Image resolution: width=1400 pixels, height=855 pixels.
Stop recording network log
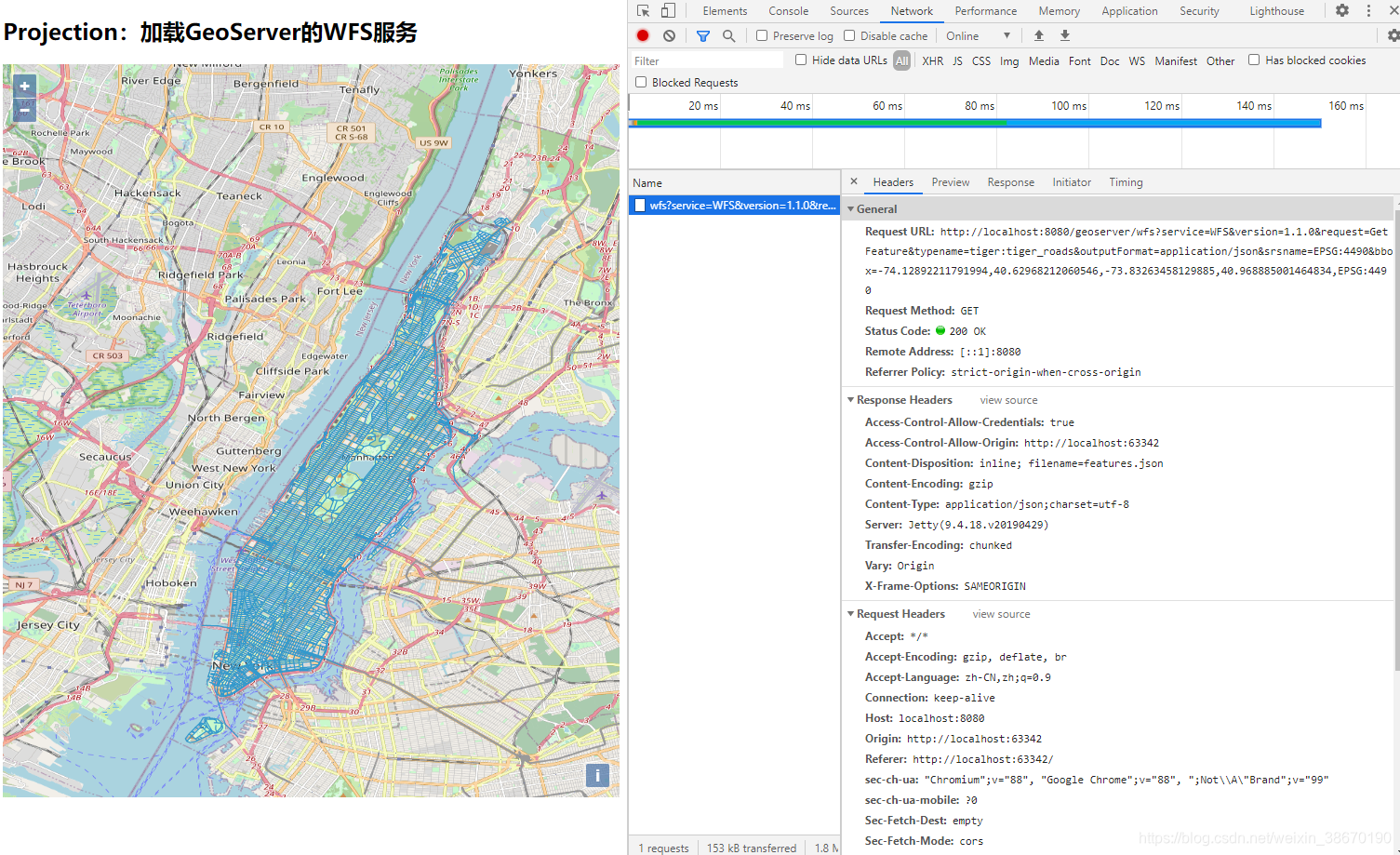tap(642, 34)
